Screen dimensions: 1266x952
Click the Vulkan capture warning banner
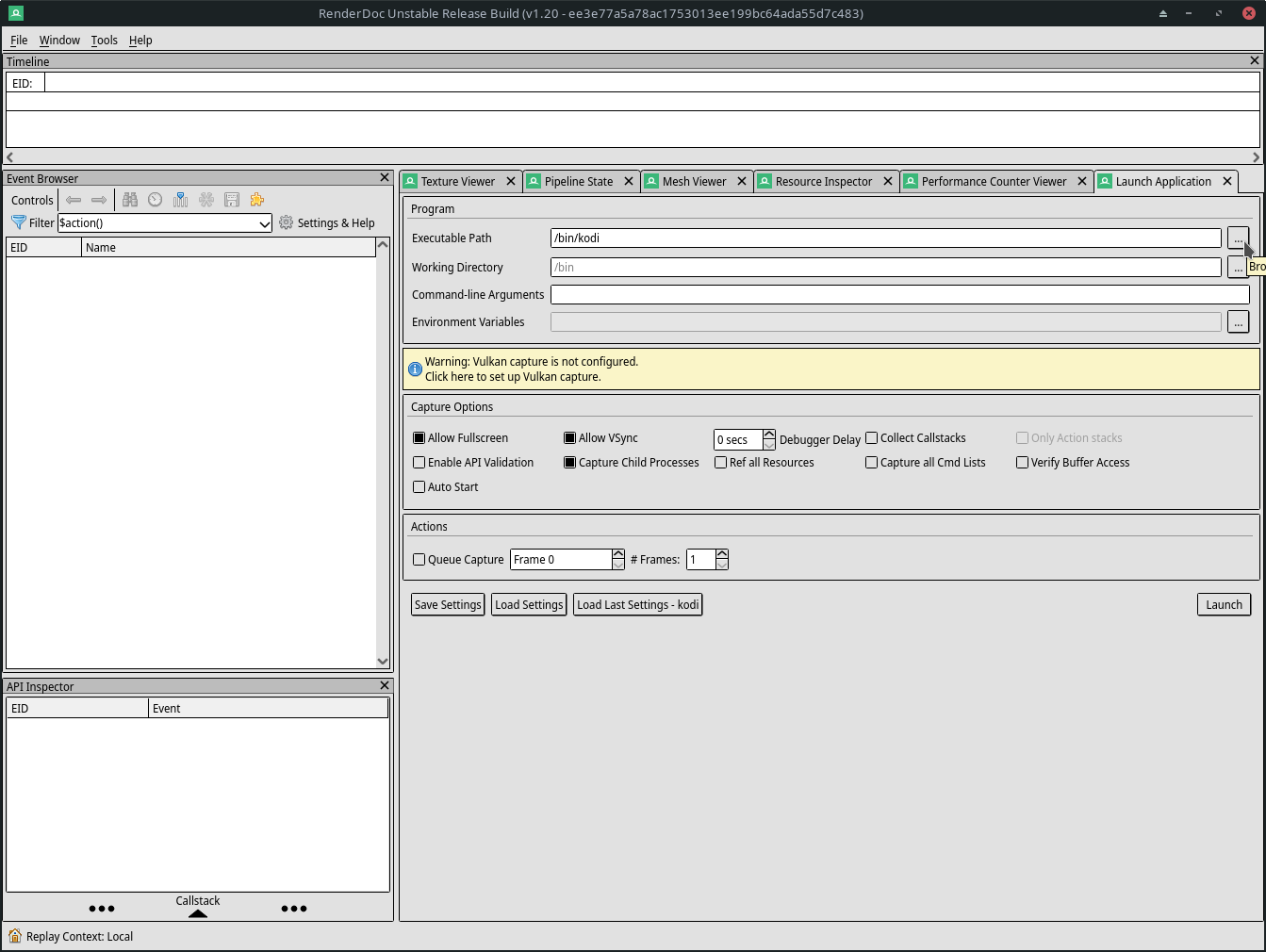pyautogui.click(x=831, y=369)
